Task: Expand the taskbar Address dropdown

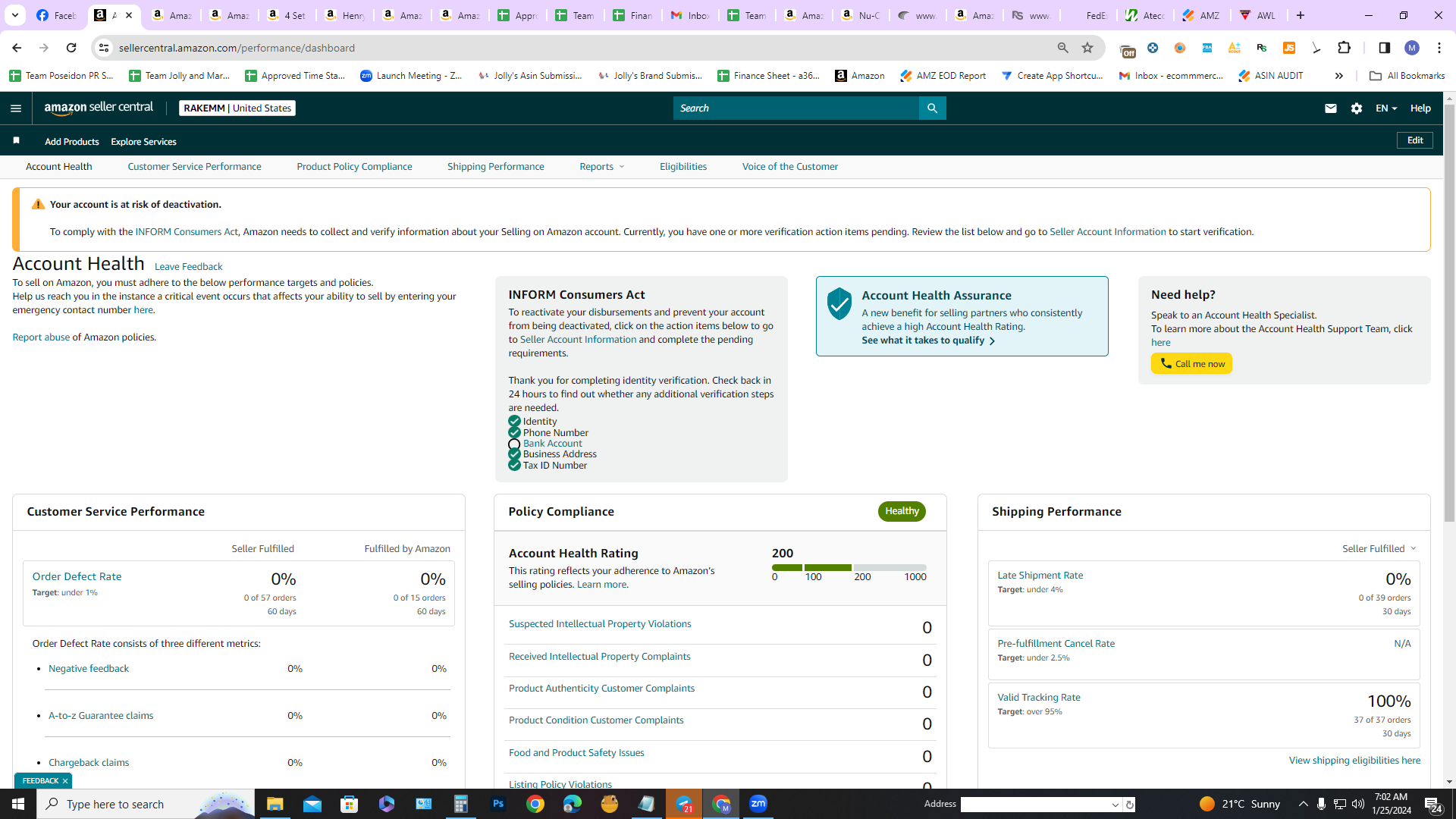Action: click(1116, 805)
